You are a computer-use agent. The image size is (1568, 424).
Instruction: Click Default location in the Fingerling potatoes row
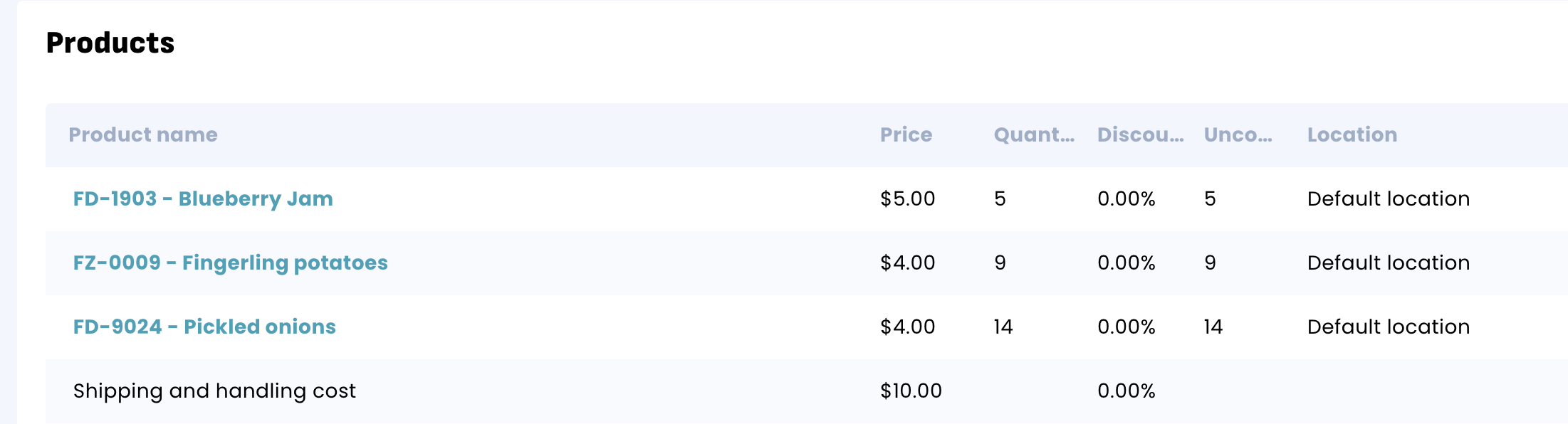[1388, 263]
